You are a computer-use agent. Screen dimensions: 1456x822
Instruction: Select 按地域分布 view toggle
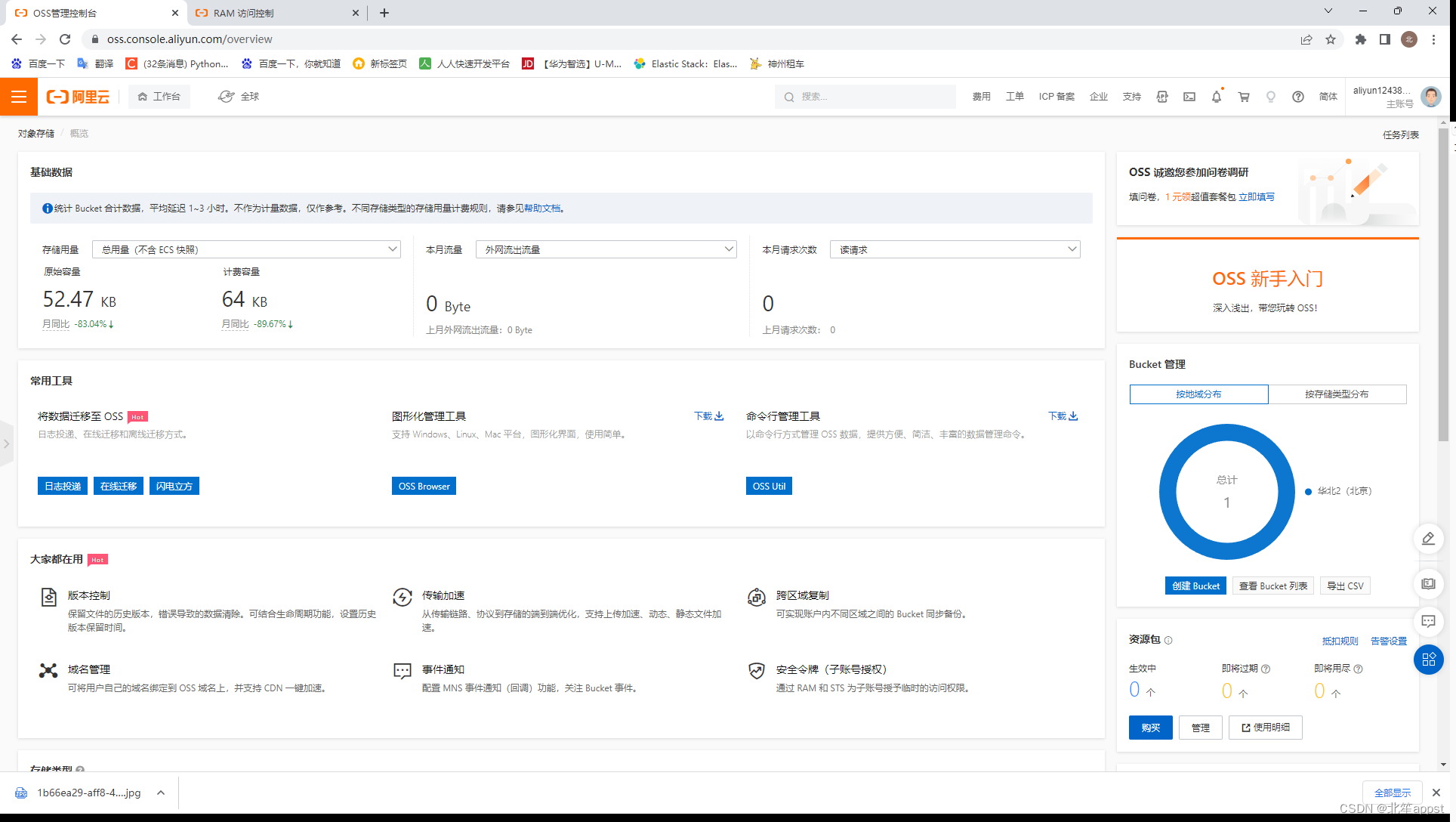tap(1198, 394)
